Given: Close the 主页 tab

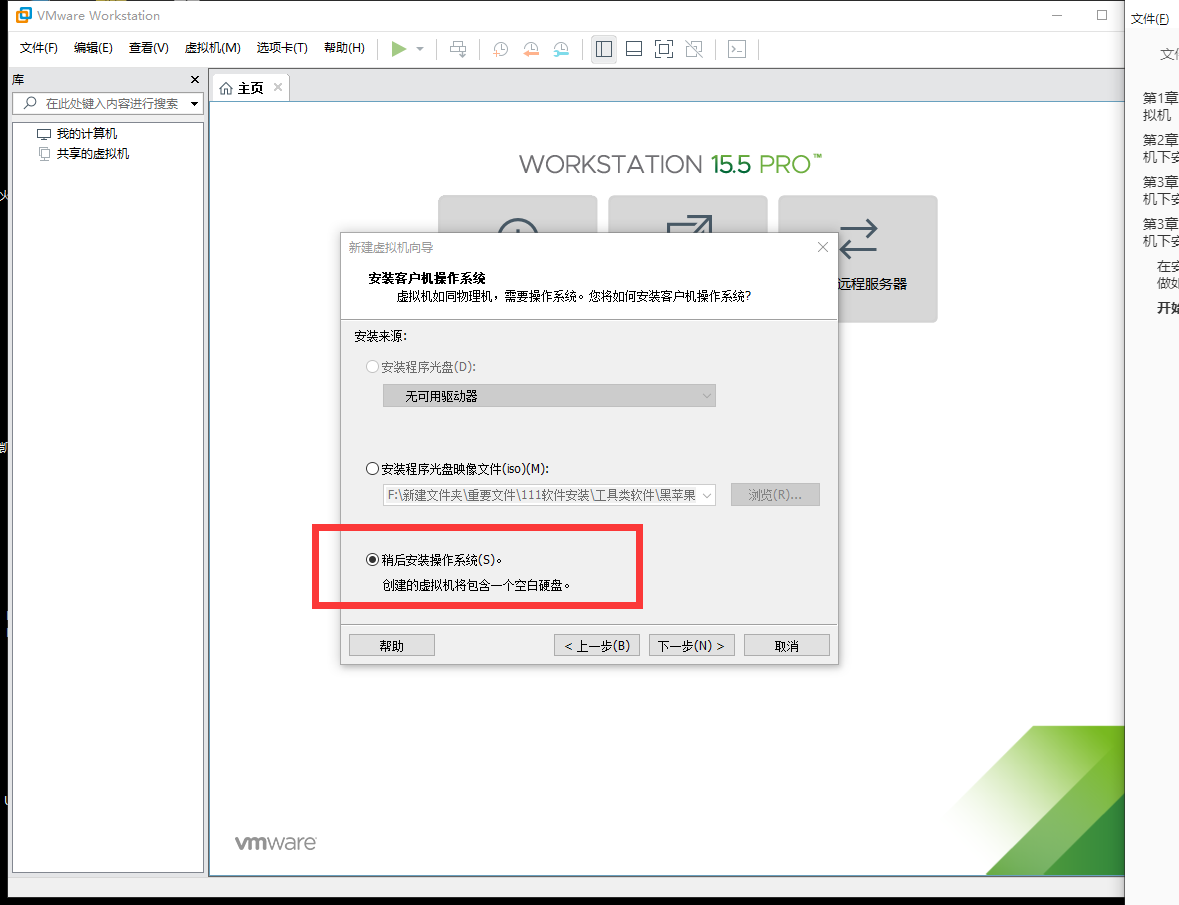Looking at the screenshot, I should 277,87.
